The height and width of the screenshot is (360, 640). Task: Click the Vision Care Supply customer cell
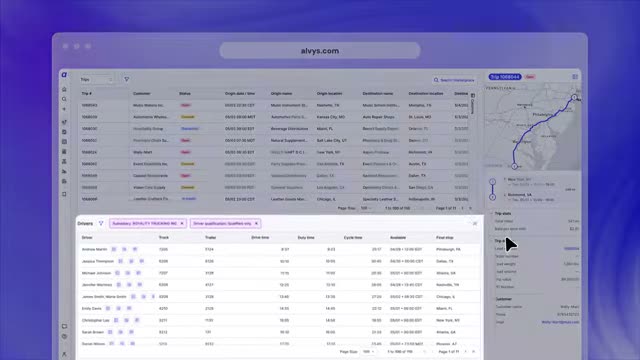[149, 188]
